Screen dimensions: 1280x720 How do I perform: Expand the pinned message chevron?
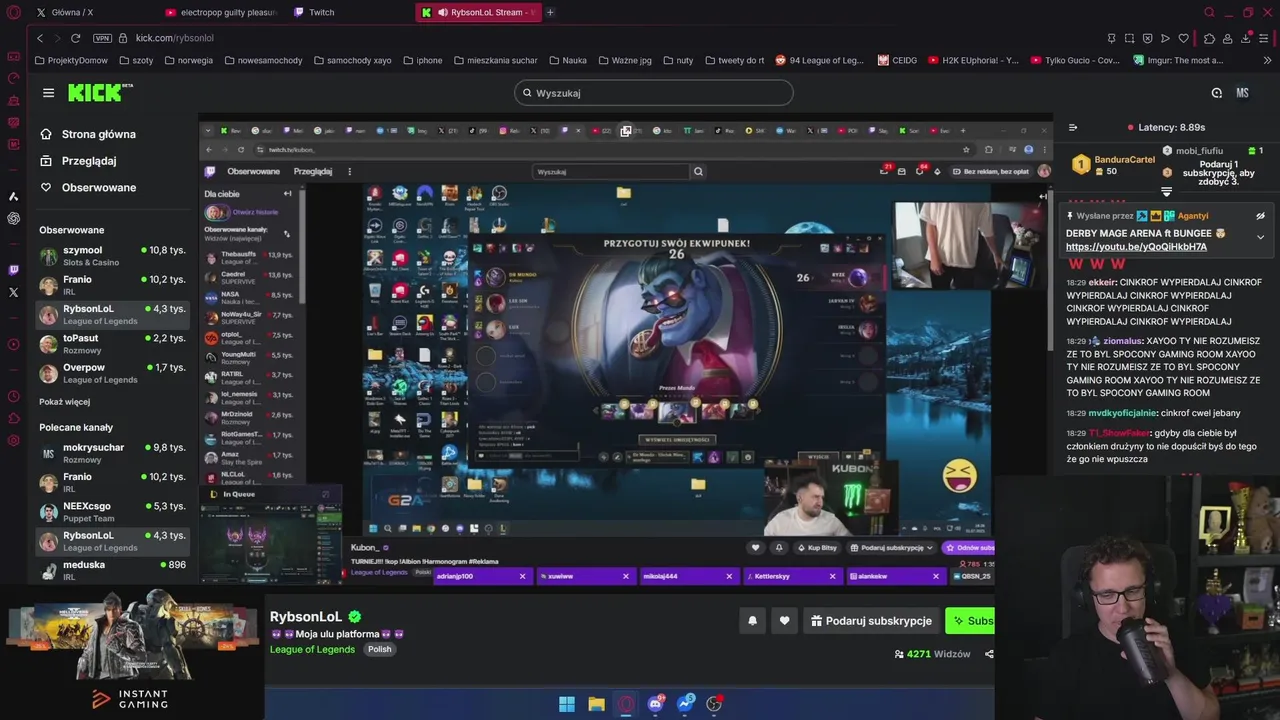coord(1260,237)
